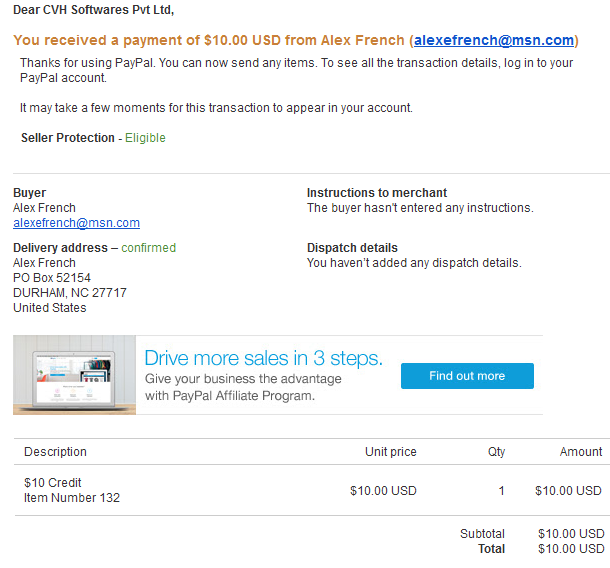Screen dimensions: 610x568
Task: Click the Instructions to merchant heading
Action: [x=377, y=193]
